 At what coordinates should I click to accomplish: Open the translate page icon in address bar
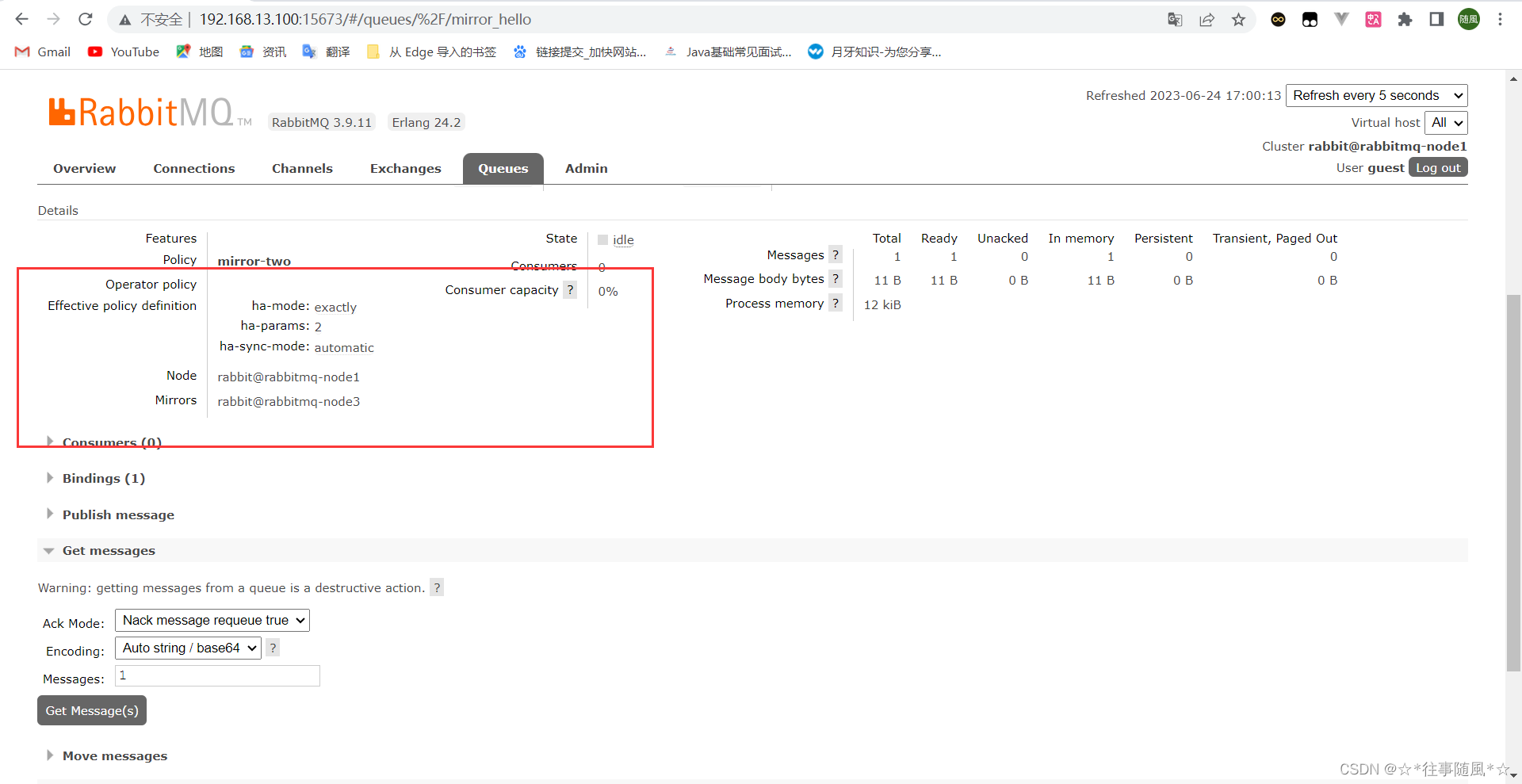point(1175,20)
